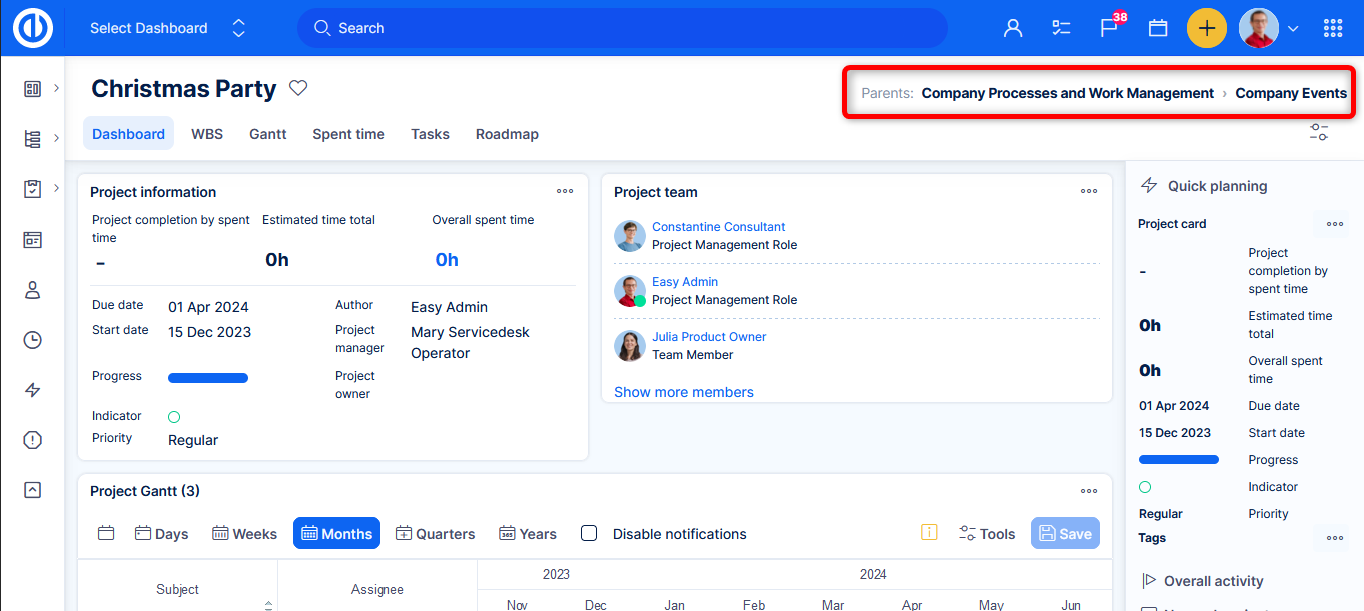This screenshot has width=1364, height=611.
Task: Expand the user avatar menu arrow
Action: (x=1293, y=29)
